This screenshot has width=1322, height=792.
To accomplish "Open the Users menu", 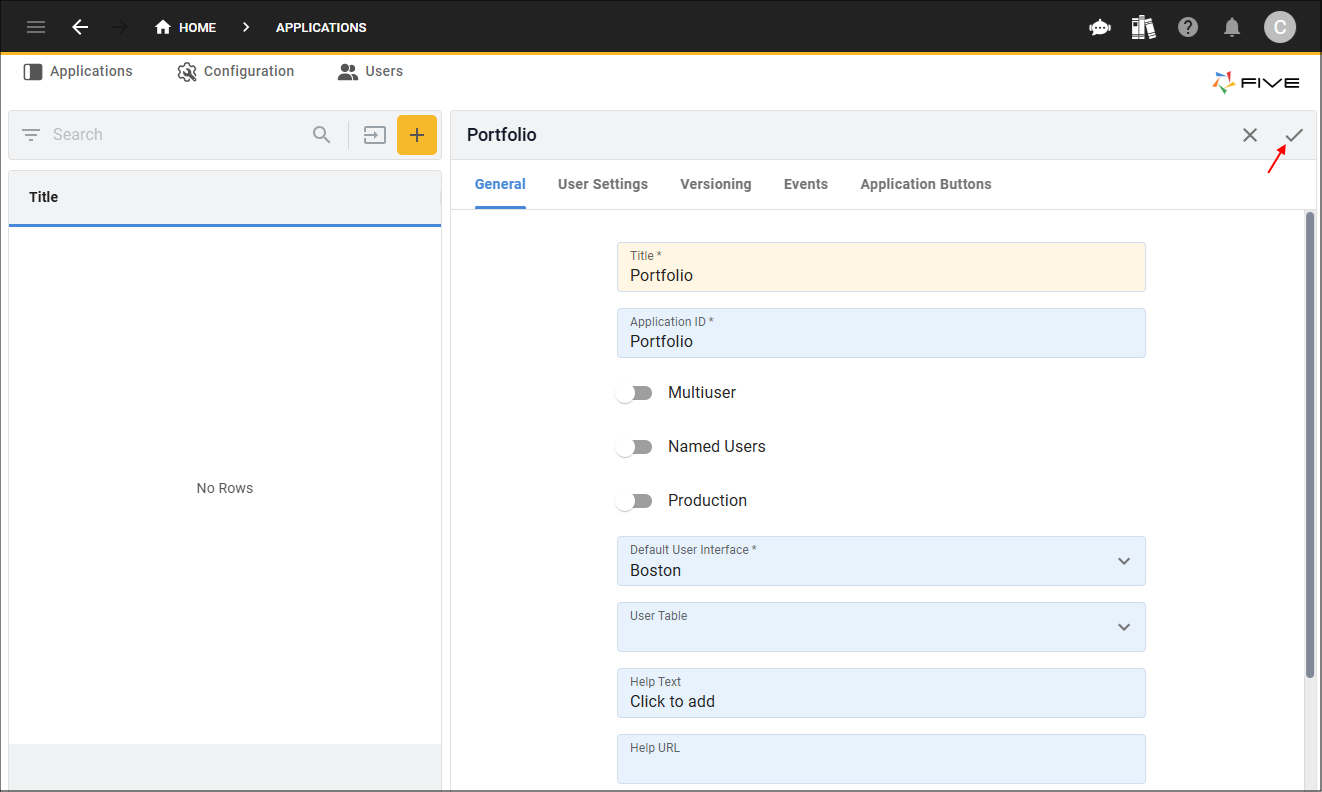I will click(x=370, y=72).
